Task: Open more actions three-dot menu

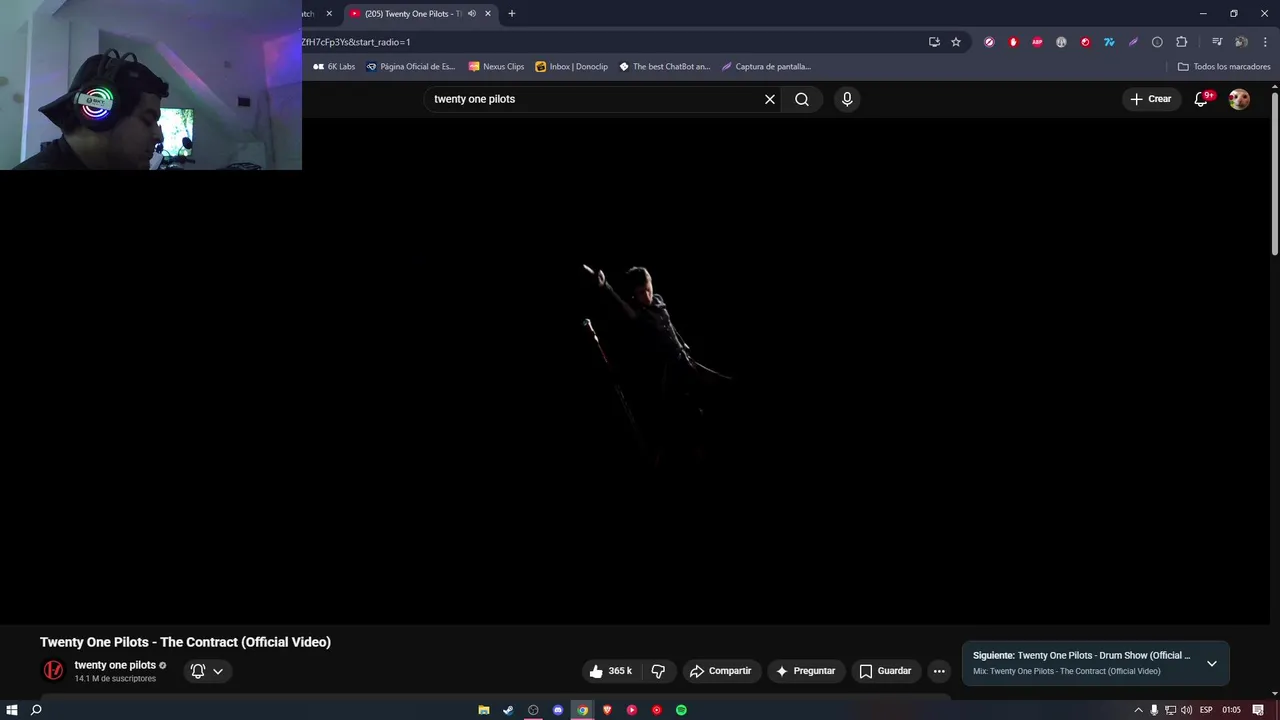Action: click(x=939, y=671)
